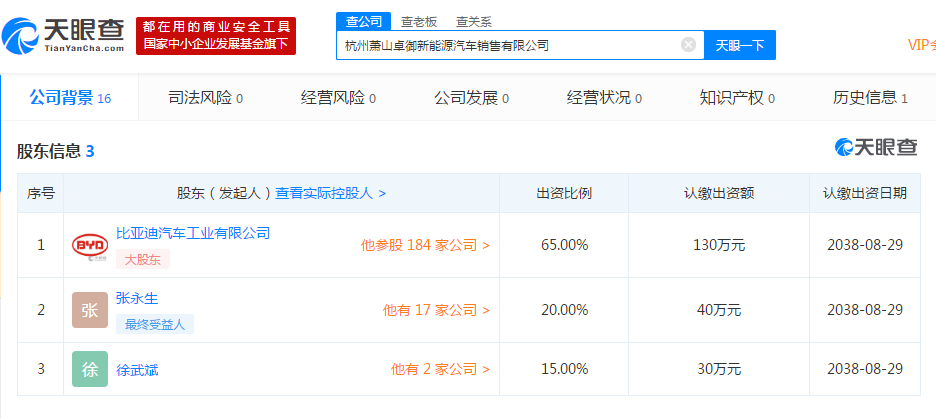936x419 pixels.
Task: Open shareholder 徐武斌 profile link
Action: 137,370
